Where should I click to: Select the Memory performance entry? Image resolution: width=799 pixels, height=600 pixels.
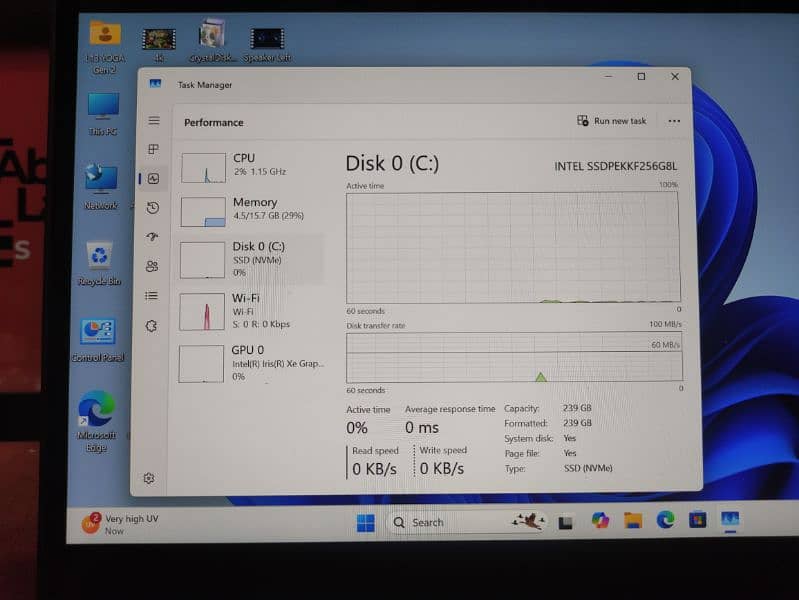click(x=252, y=211)
